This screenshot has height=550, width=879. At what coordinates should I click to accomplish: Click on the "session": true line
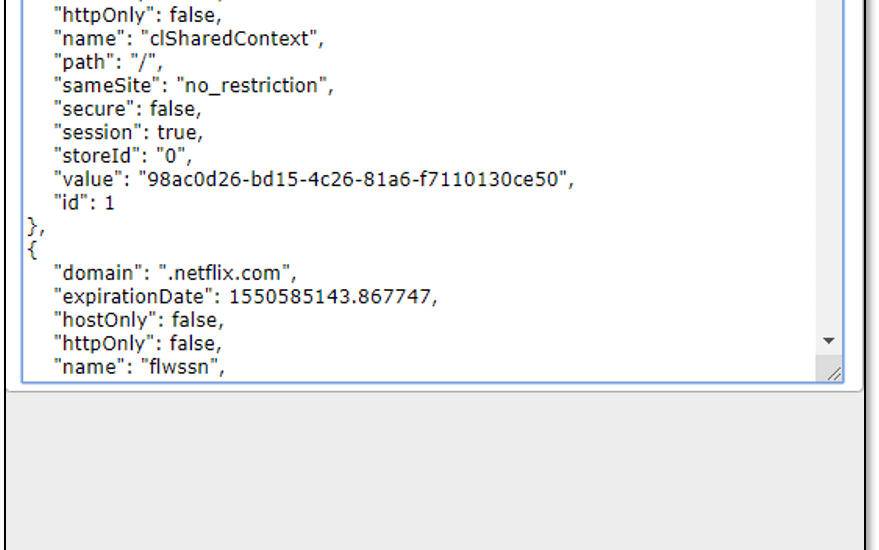tap(128, 133)
